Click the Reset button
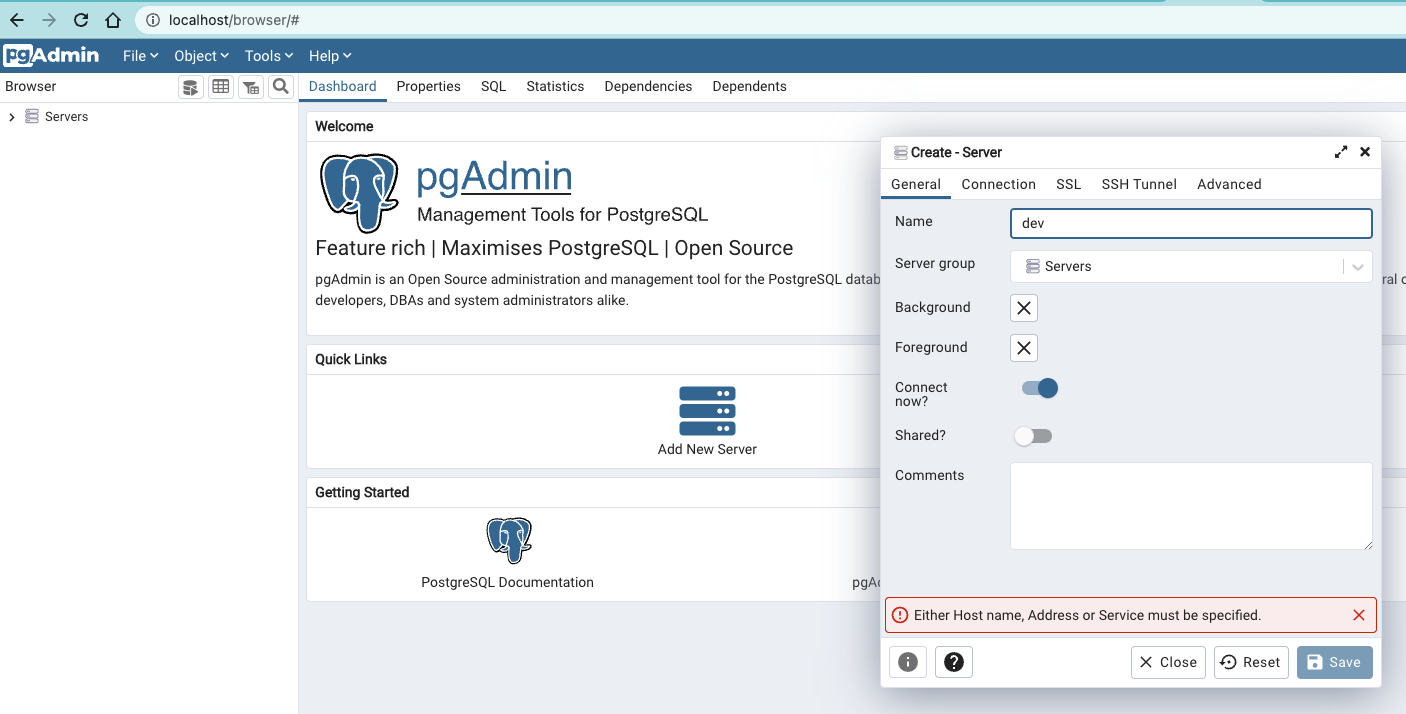This screenshot has width=1406, height=714. point(1251,662)
